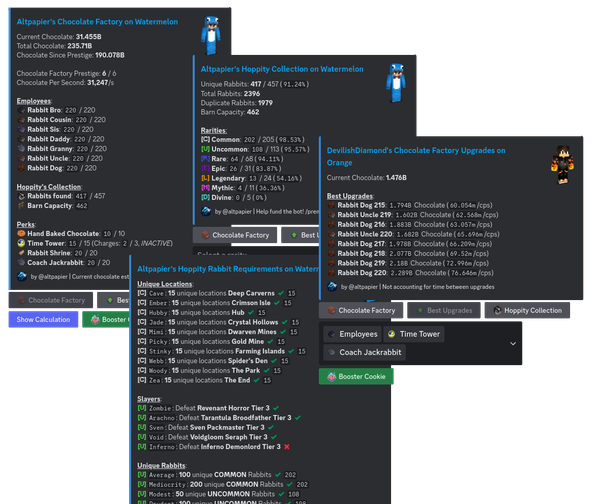Click the Rabbit Dog 215 upgrade icon

(x=331, y=205)
